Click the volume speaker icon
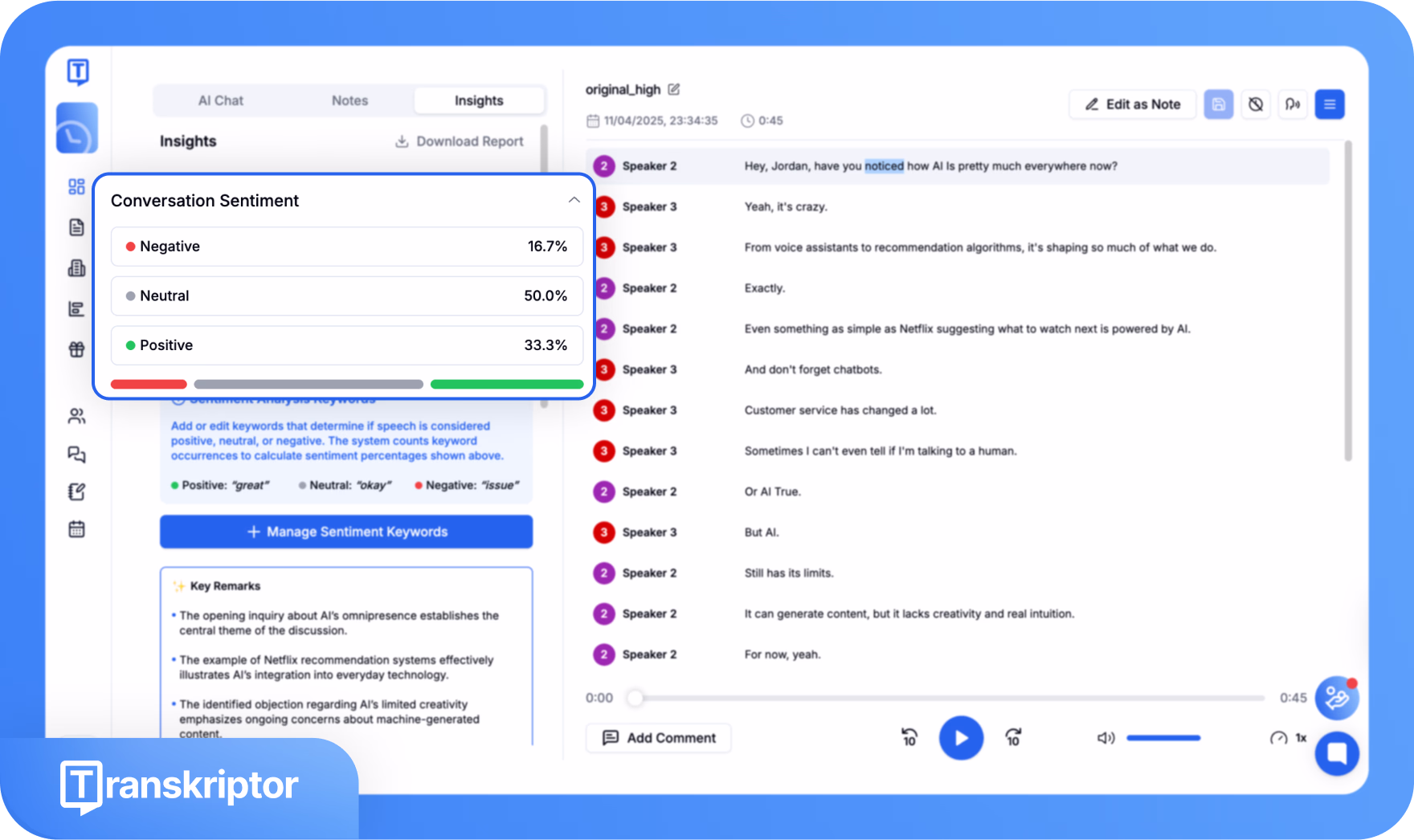The width and height of the screenshot is (1414, 840). [1106, 738]
